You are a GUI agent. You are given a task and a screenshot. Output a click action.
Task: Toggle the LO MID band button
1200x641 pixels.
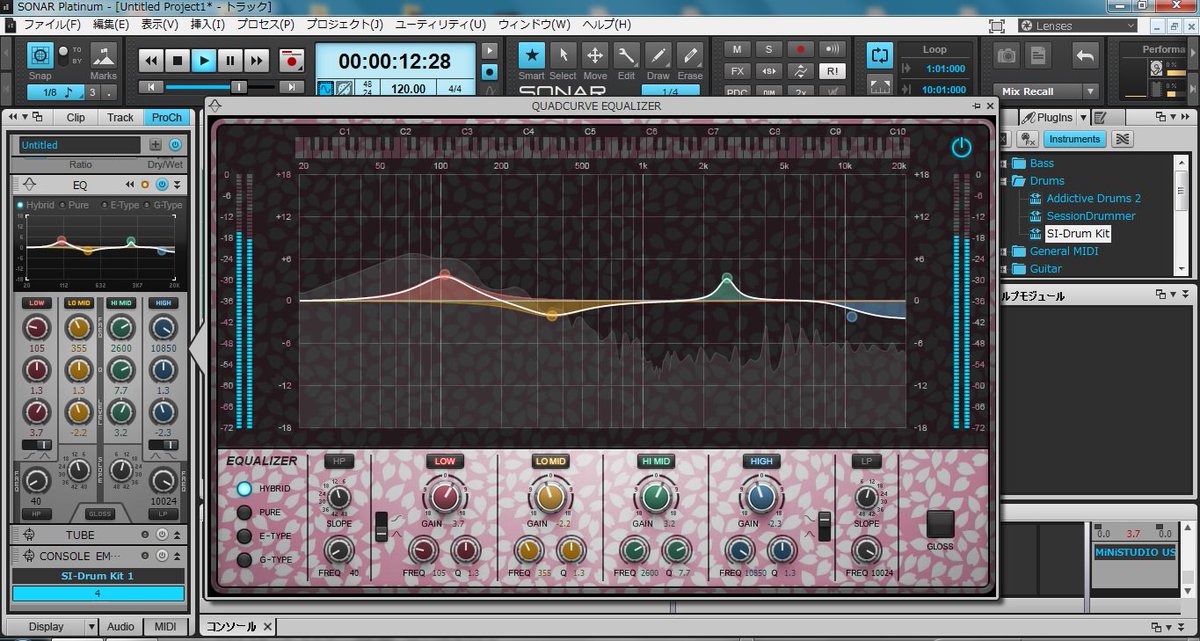pos(549,461)
